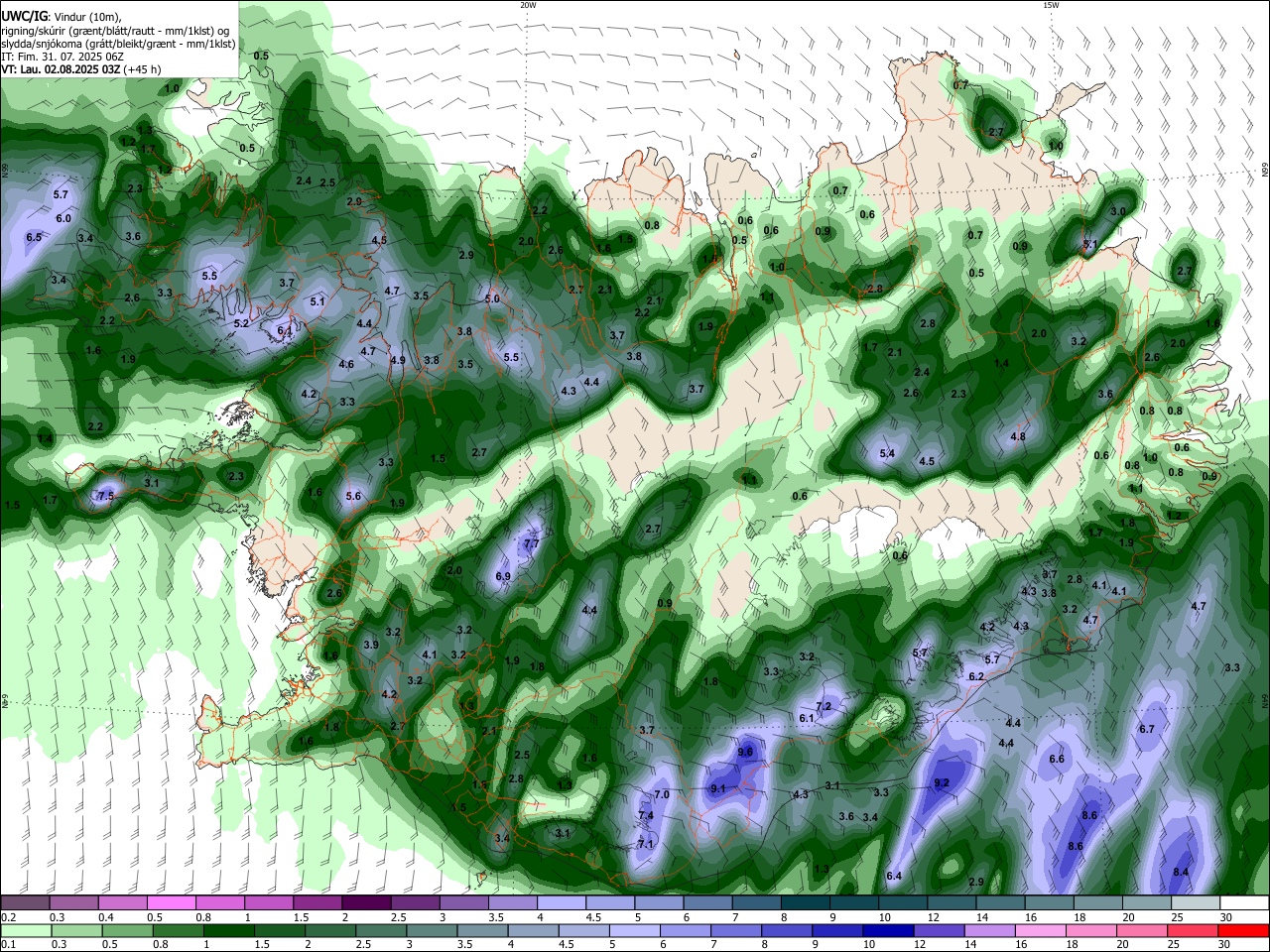1270x952 pixels.
Task: Click the "15W" longitude label
Action: click(1051, 5)
